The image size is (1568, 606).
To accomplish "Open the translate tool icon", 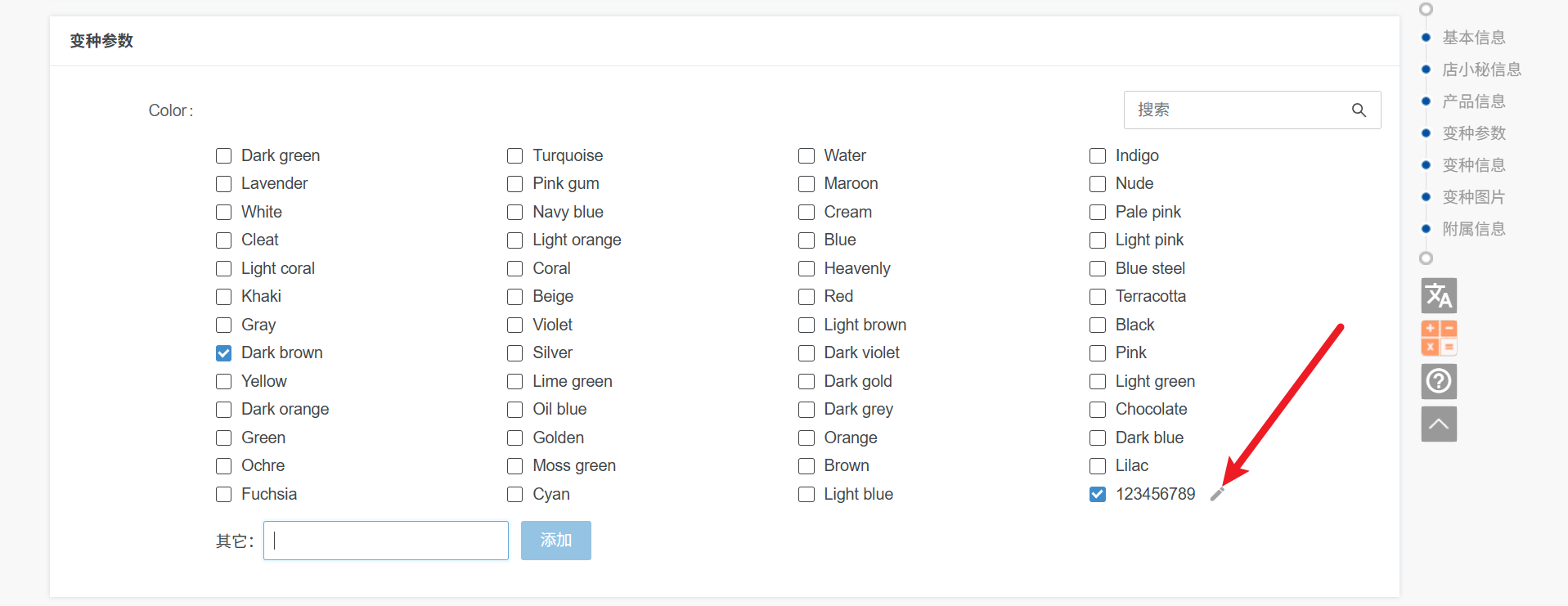I will [1439, 296].
